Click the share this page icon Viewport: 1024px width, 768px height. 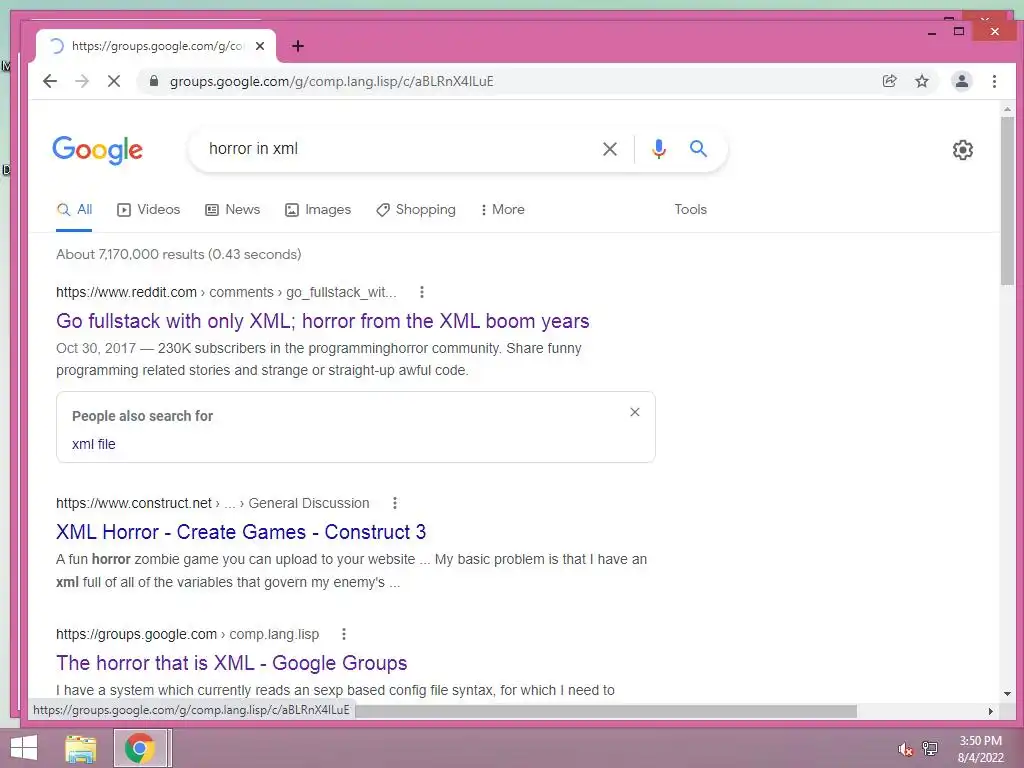point(889,81)
